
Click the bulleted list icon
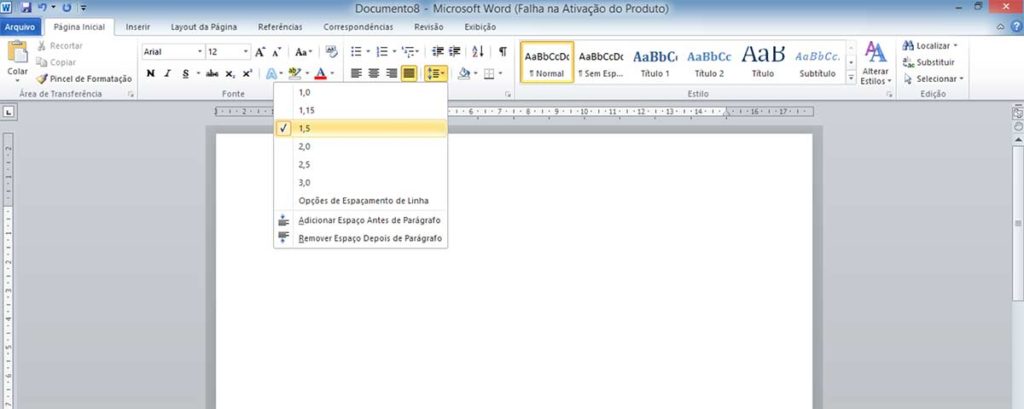356,51
